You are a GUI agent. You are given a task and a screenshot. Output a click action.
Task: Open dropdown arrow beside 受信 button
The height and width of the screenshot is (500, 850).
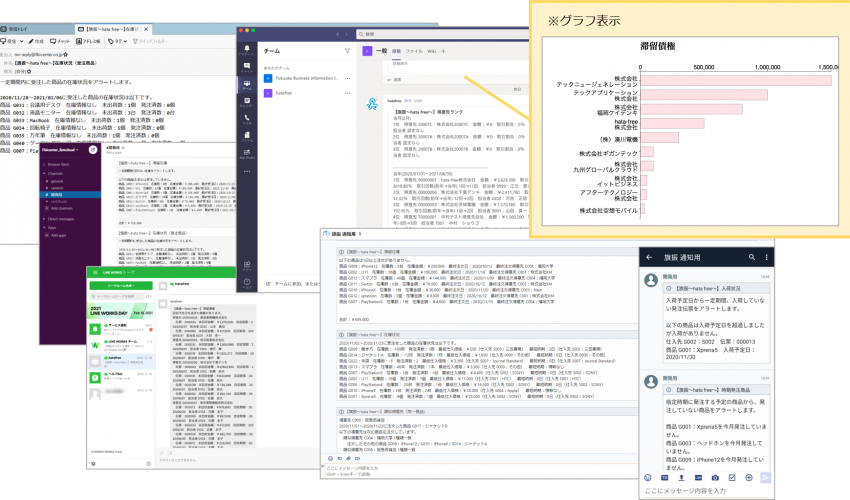click(x=22, y=41)
